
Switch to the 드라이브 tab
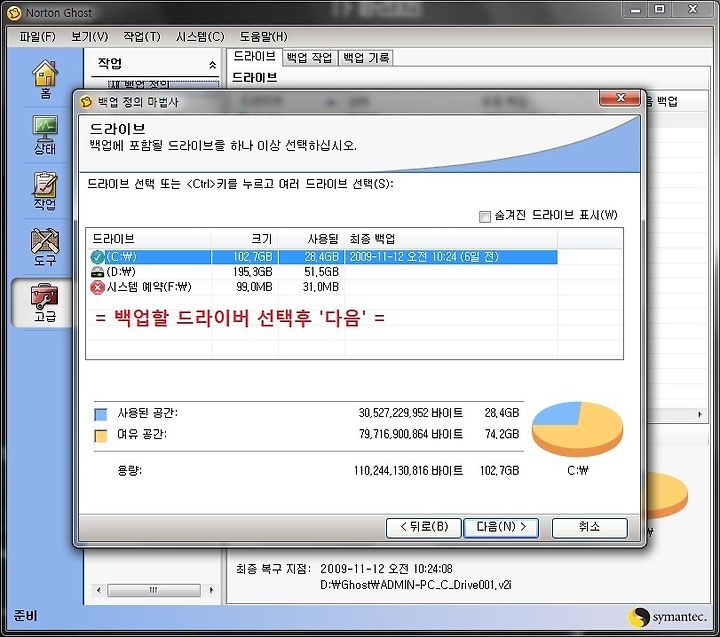pos(254,56)
